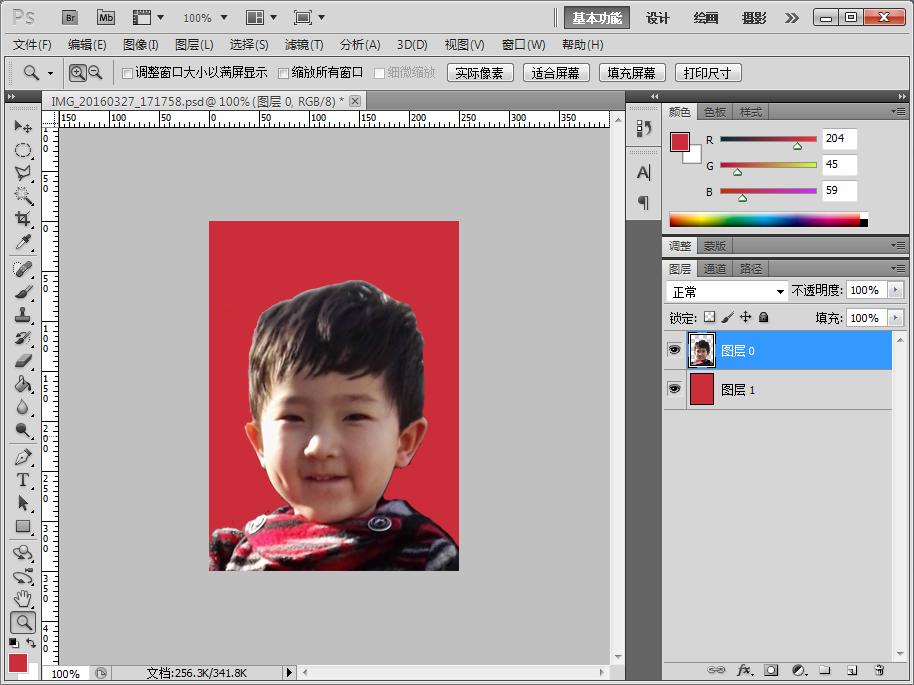914x685 pixels.
Task: Toggle visibility of 图层 0
Action: click(x=675, y=350)
